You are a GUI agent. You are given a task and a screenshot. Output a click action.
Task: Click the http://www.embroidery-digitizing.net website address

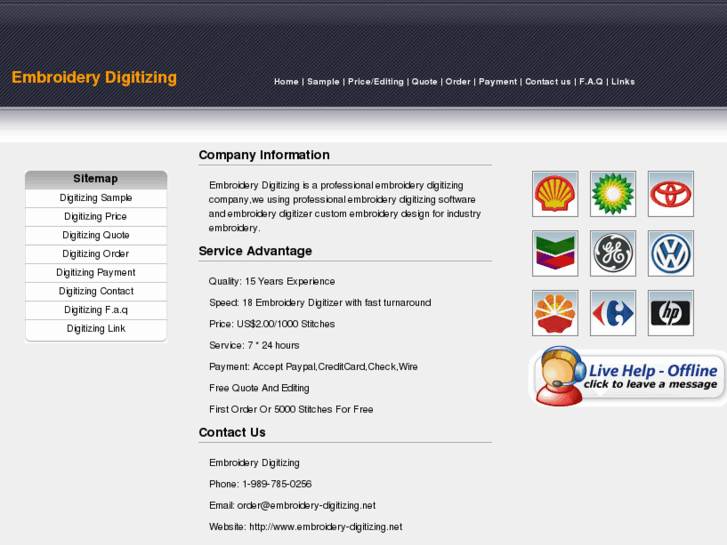point(326,527)
